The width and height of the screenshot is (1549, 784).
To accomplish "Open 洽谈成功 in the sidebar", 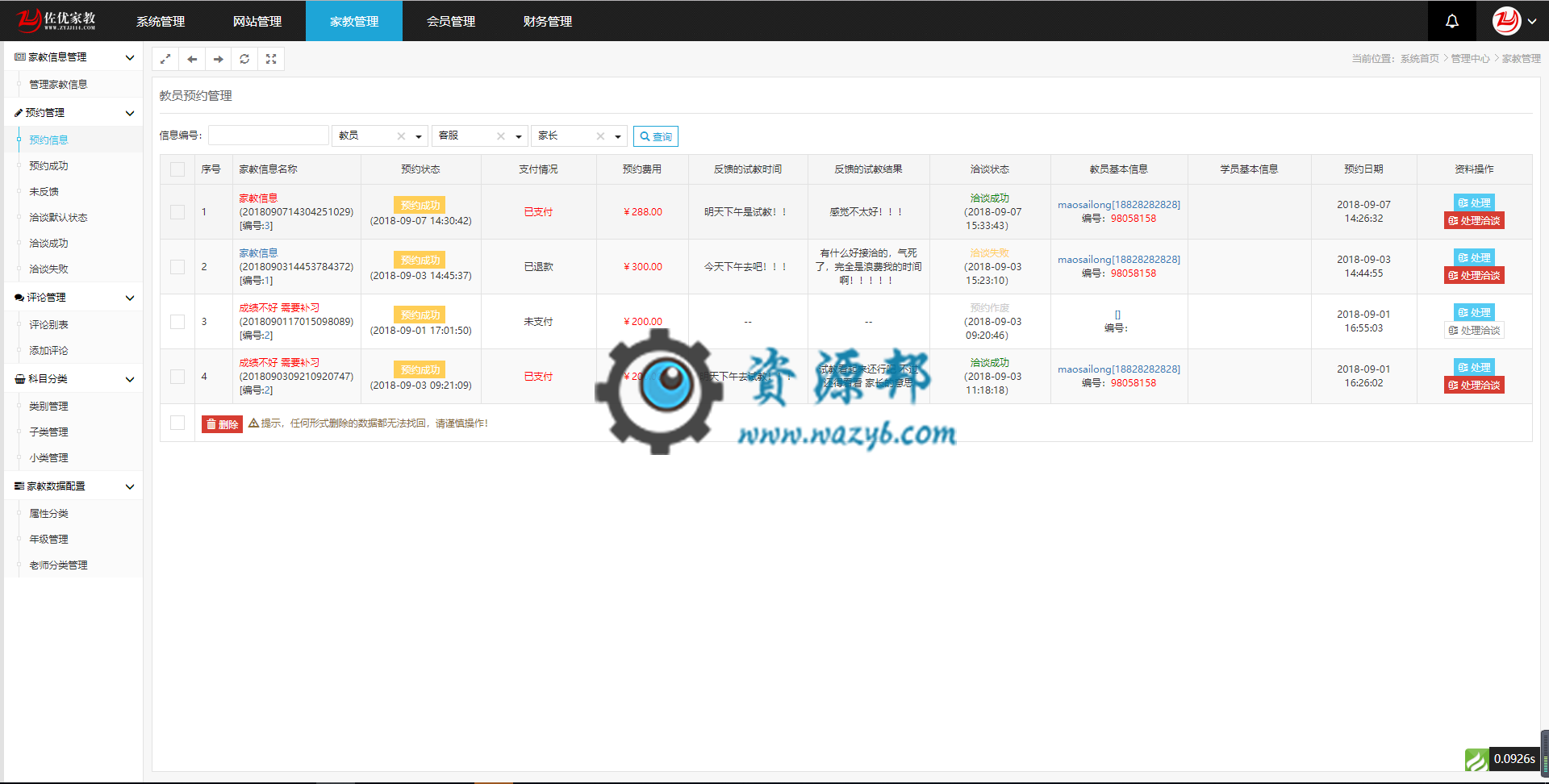I will point(48,244).
